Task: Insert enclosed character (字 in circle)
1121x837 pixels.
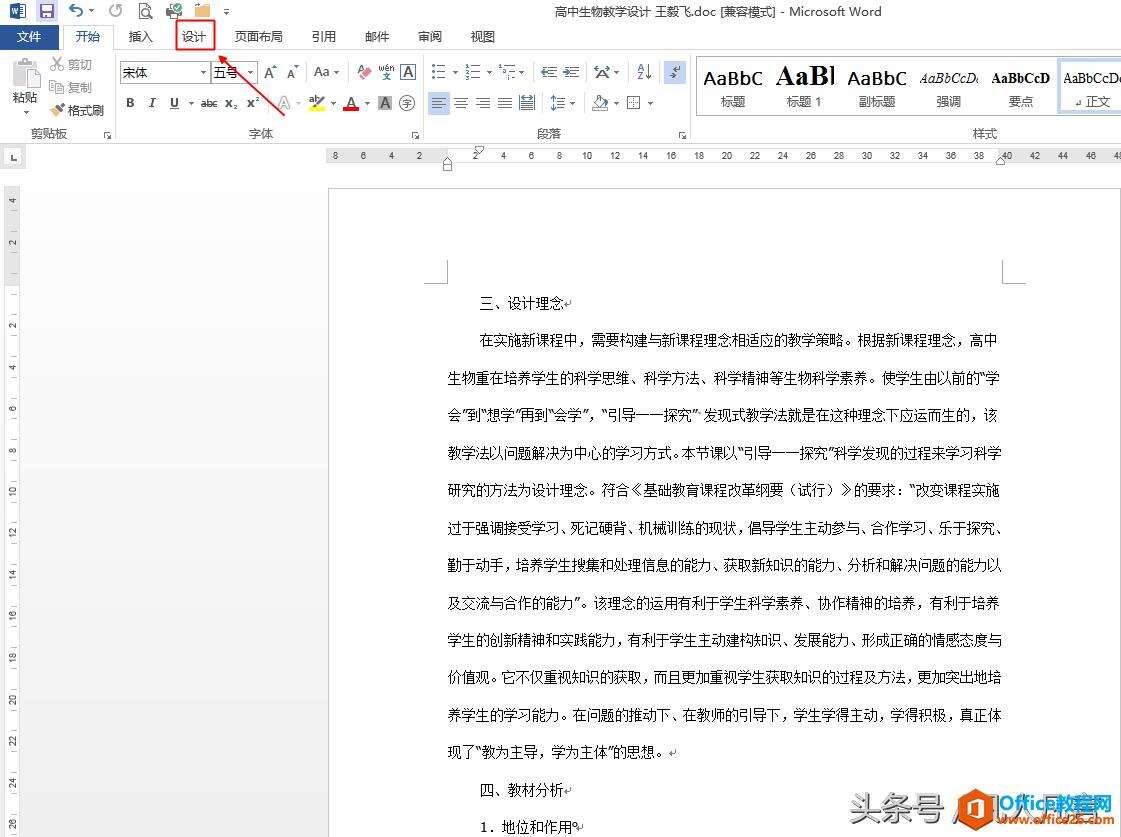Action: (x=407, y=104)
